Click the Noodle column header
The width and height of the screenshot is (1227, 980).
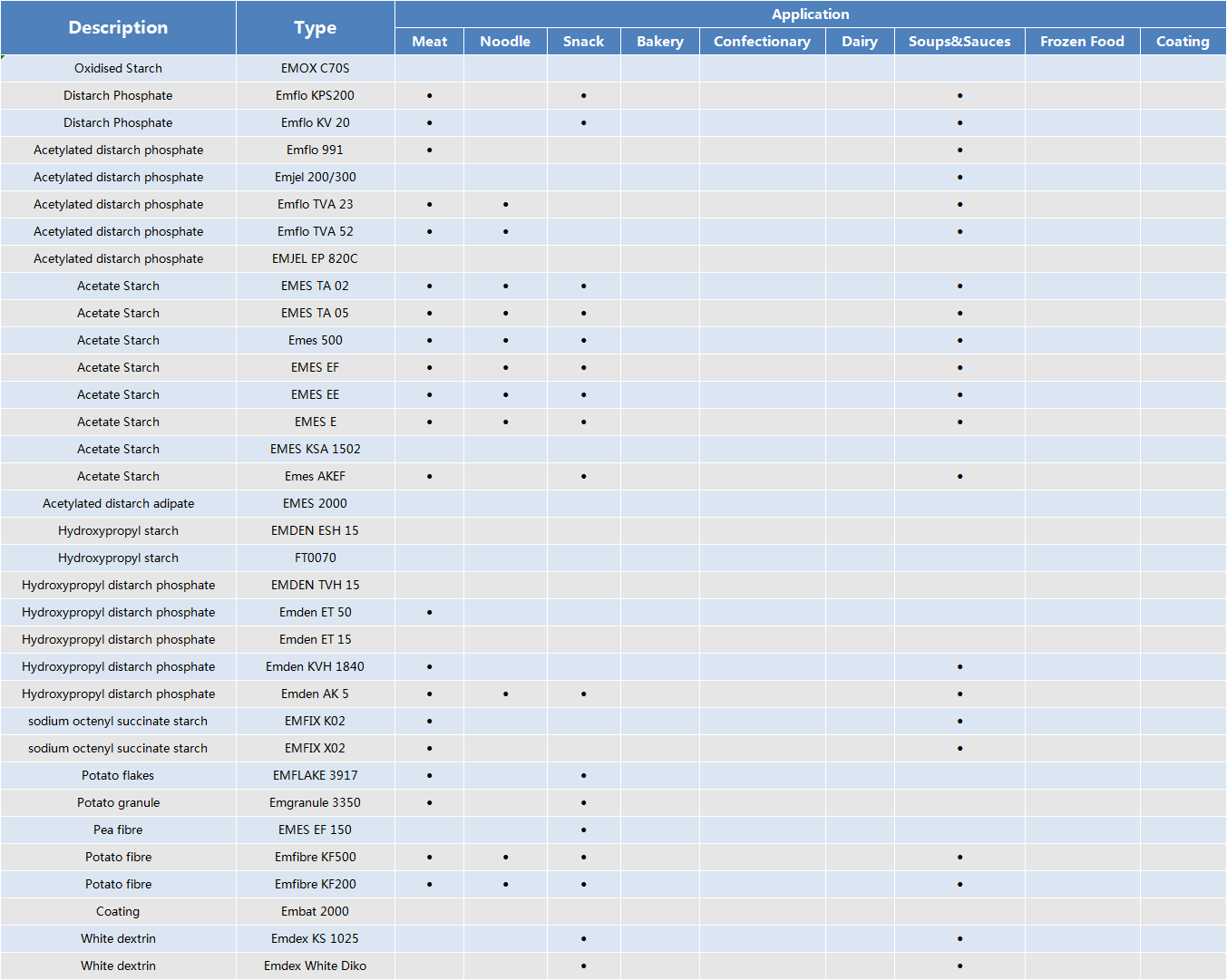coord(505,41)
